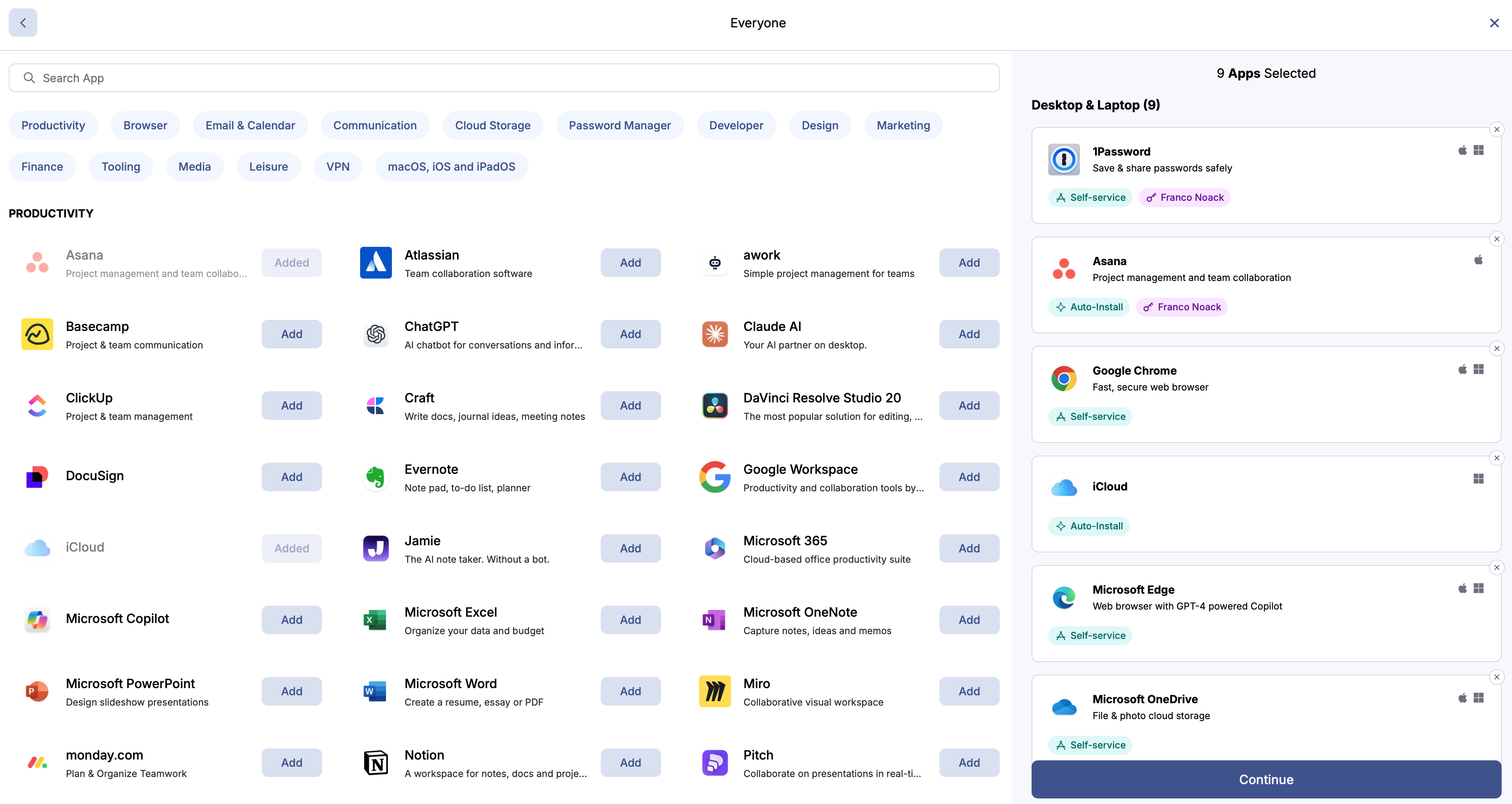Click the Miro app icon
The width and height of the screenshot is (1512, 804).
[715, 691]
